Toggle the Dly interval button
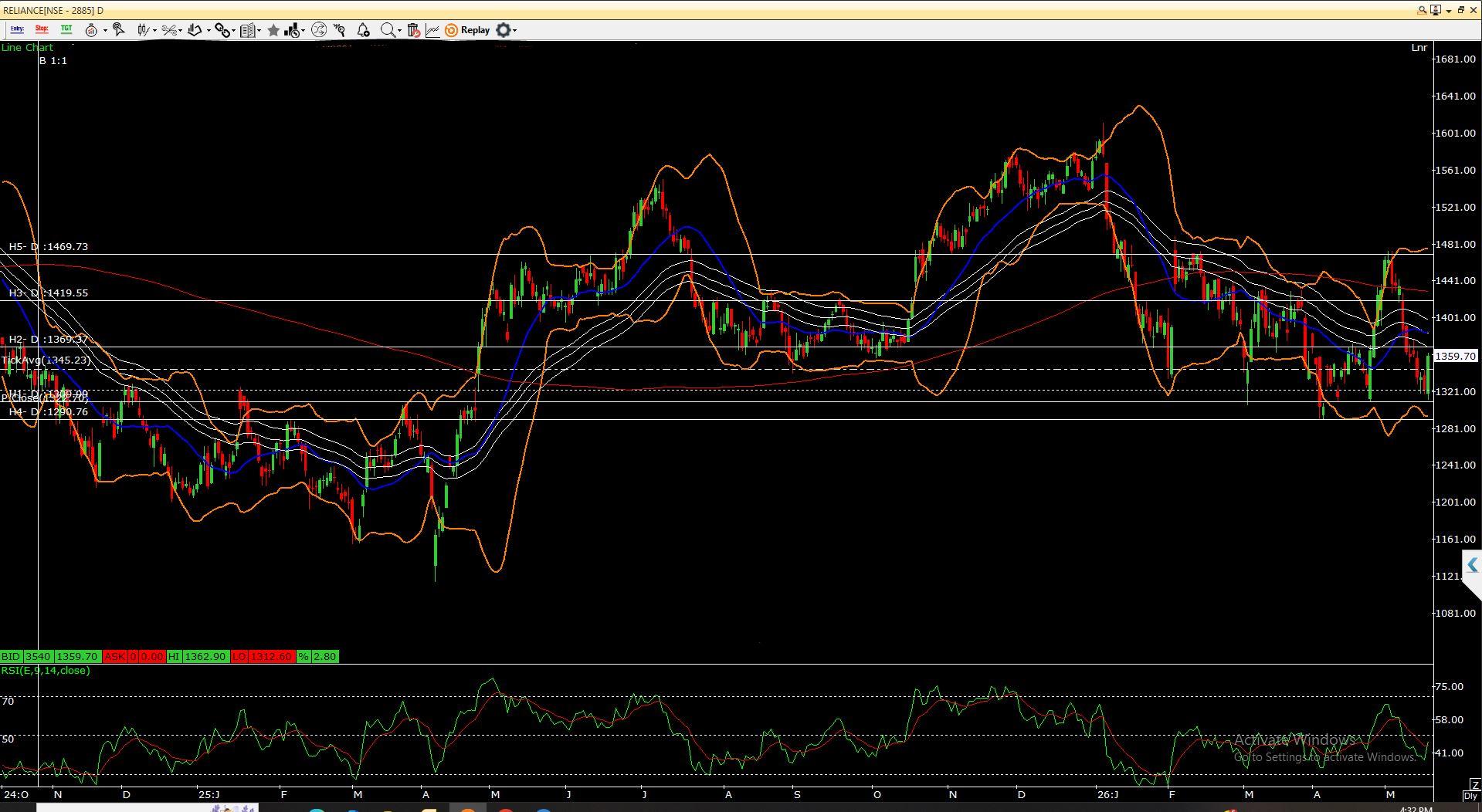This screenshot has height=812, width=1482. coord(1470,796)
